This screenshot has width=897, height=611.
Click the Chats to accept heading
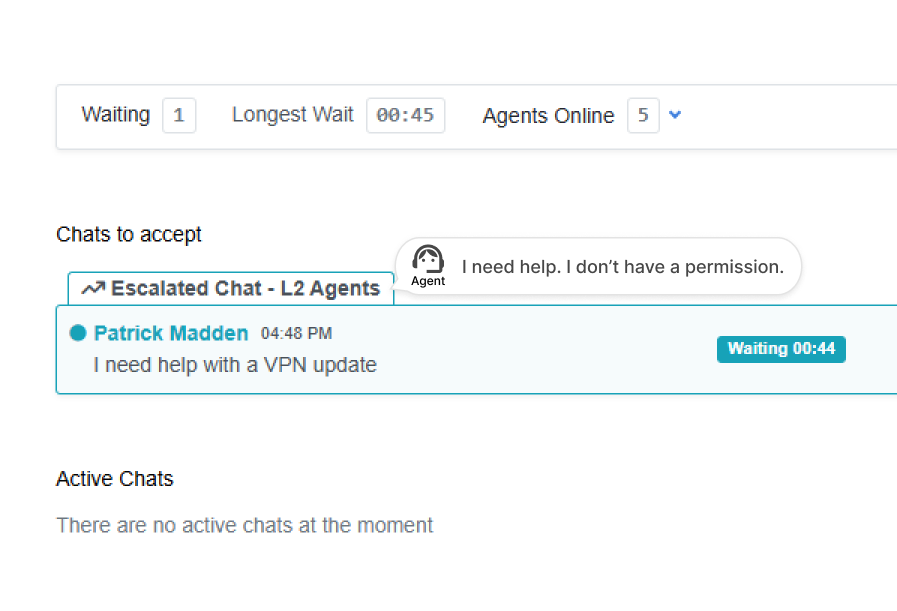pos(129,234)
